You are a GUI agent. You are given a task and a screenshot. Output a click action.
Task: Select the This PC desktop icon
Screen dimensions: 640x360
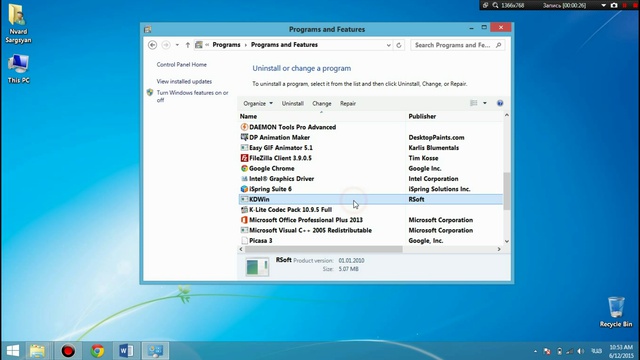coord(18,69)
